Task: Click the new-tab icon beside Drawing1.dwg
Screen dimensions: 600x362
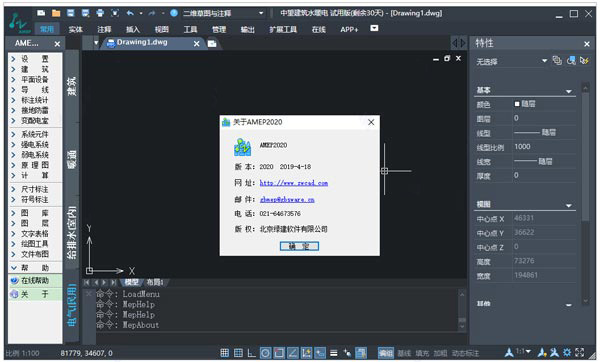Action: (212, 44)
